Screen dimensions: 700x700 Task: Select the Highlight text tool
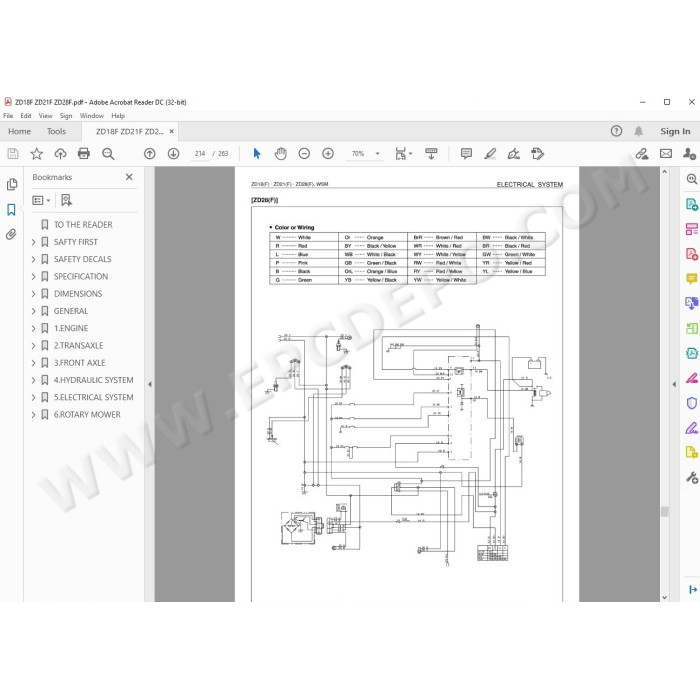tap(490, 154)
